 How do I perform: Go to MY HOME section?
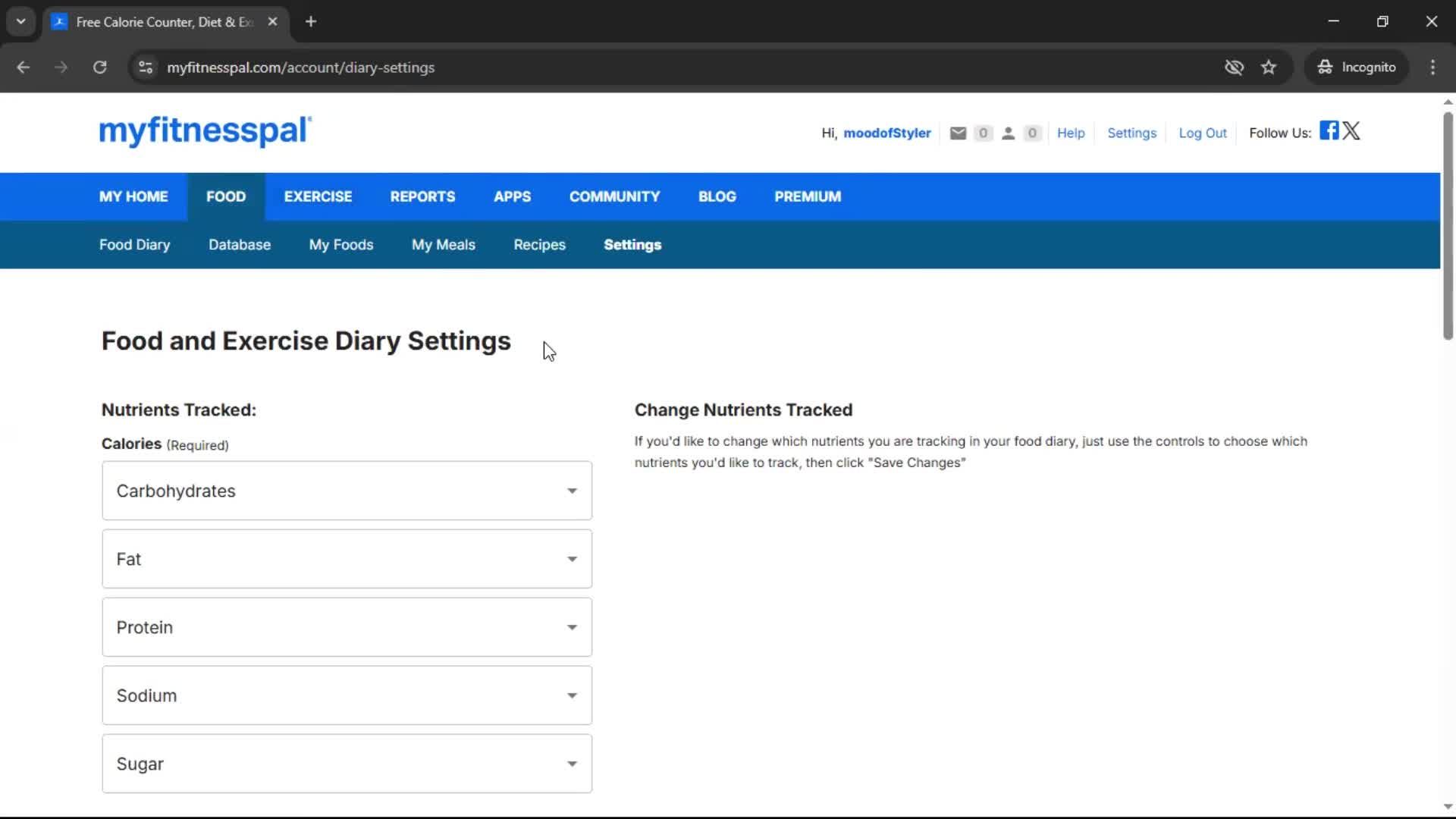click(133, 196)
